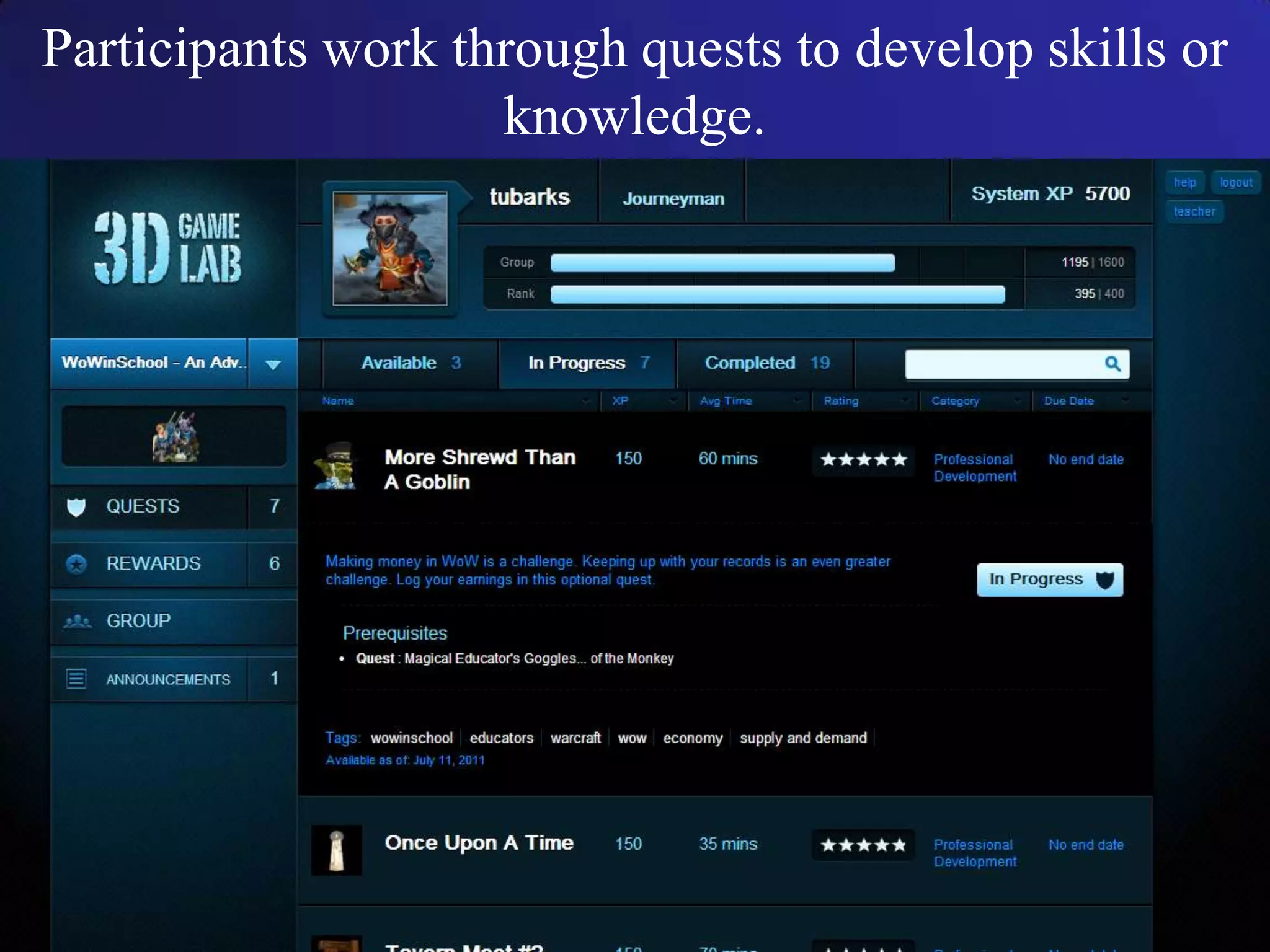The height and width of the screenshot is (952, 1270).
Task: Click the Announcements list icon
Action: pyautogui.click(x=76, y=679)
